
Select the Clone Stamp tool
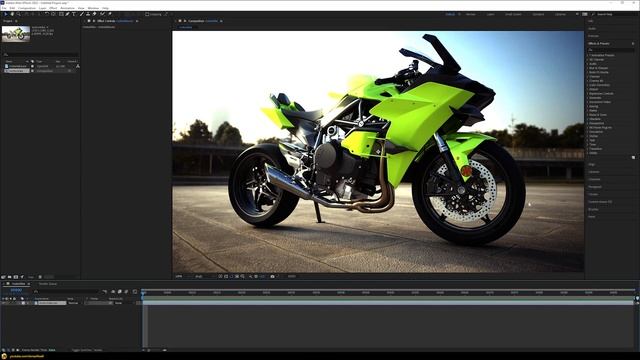[88, 14]
